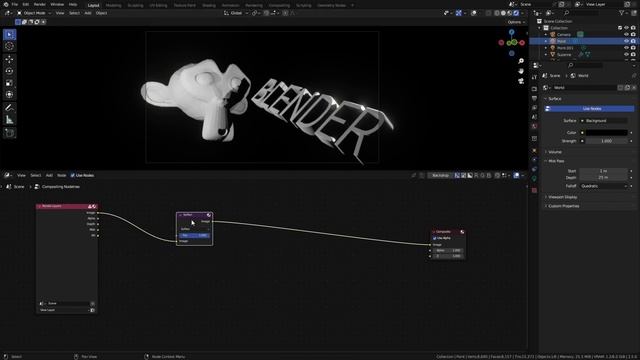640x360 pixels.
Task: Open compositor Node menu
Action: pos(62,176)
